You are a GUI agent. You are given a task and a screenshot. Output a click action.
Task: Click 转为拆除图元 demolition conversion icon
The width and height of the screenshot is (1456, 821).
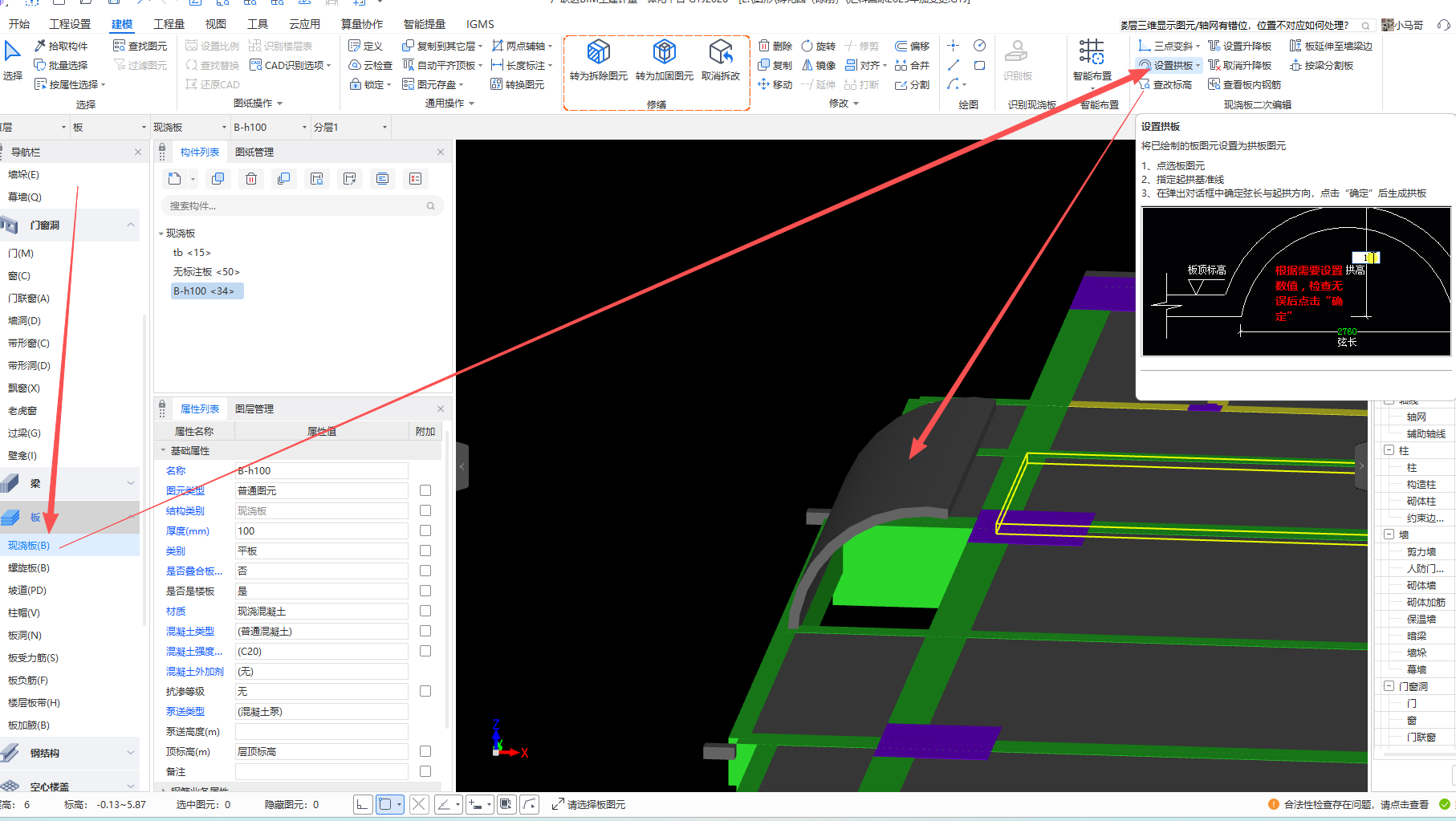[599, 61]
